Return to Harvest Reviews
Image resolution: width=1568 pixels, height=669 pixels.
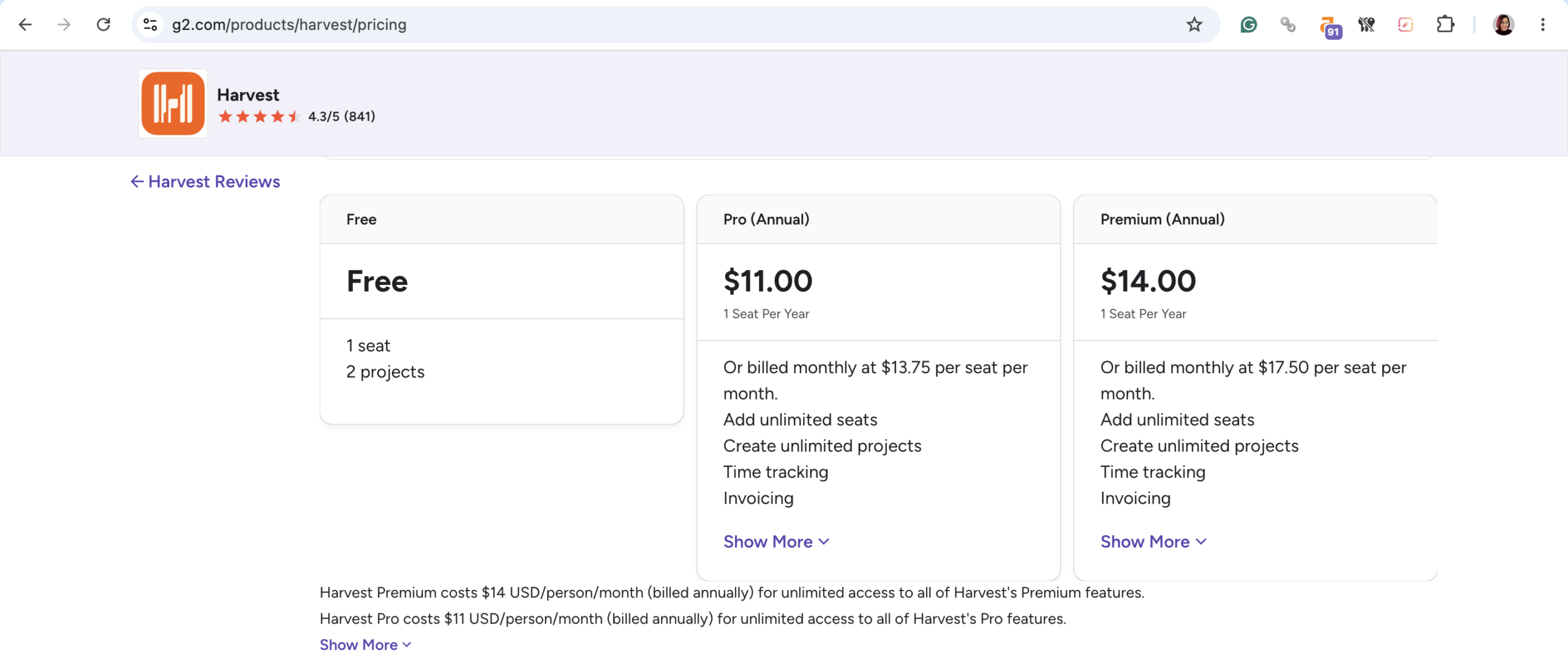(205, 181)
